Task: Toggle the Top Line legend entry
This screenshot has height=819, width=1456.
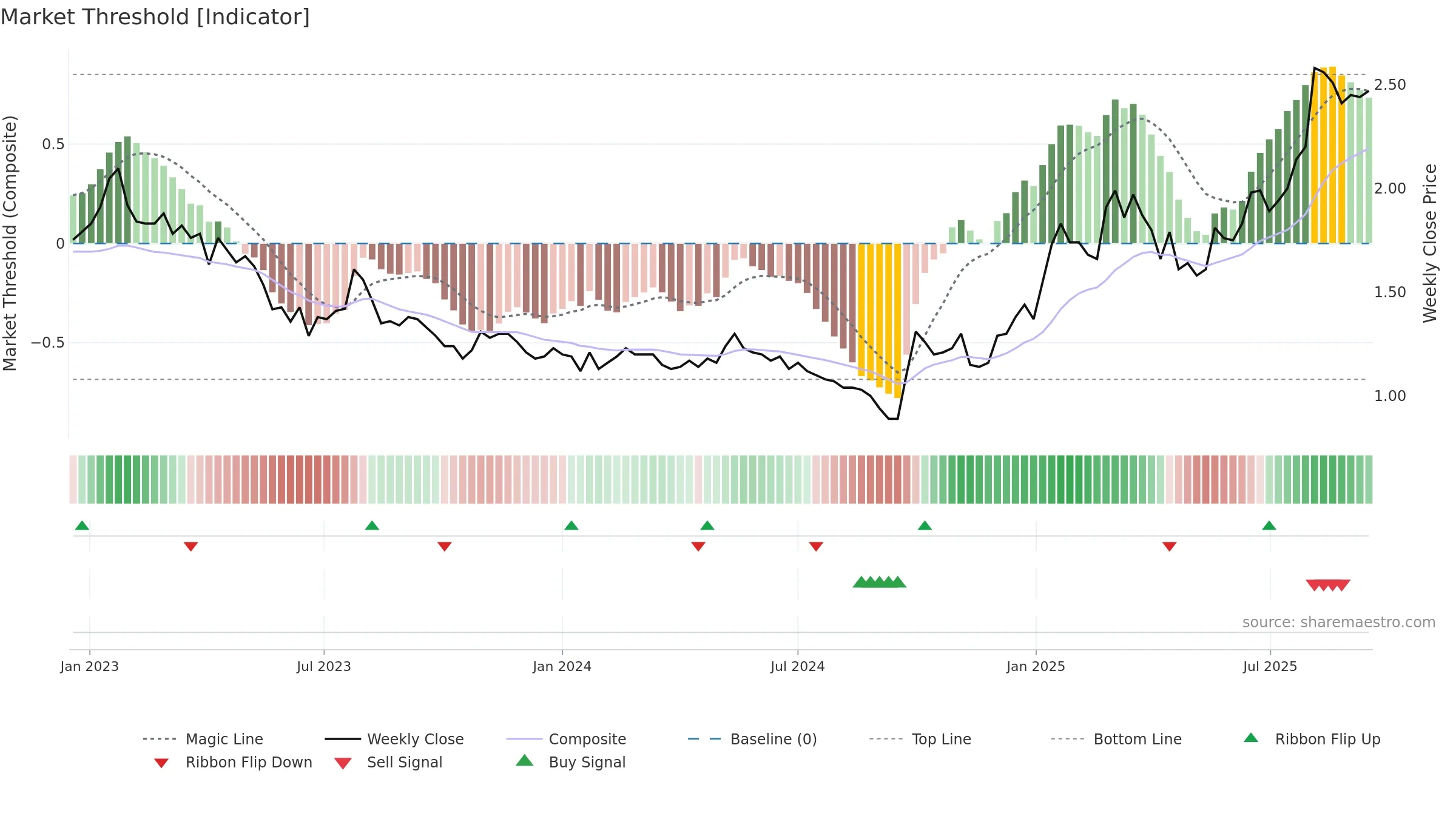Action: [920, 739]
